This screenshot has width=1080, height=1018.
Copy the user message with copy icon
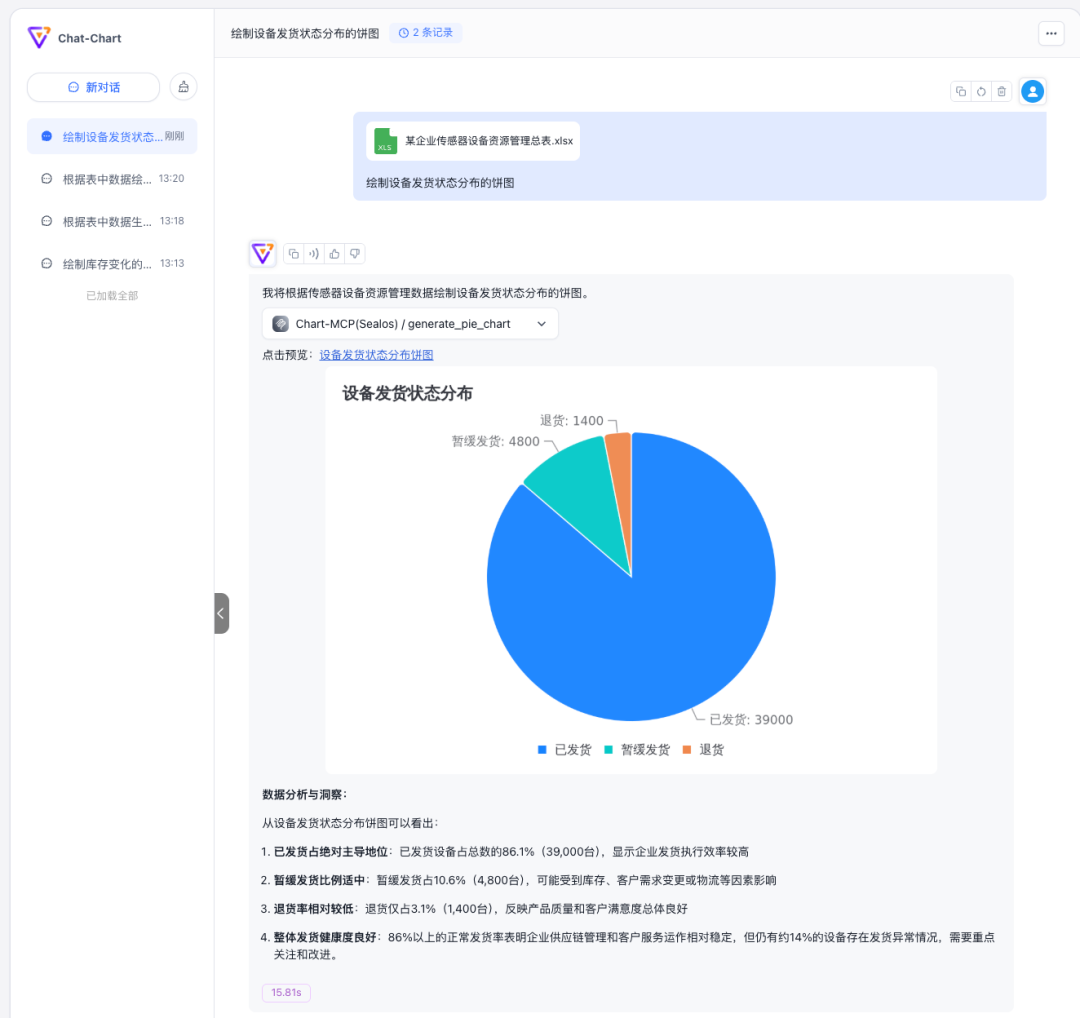click(x=961, y=91)
